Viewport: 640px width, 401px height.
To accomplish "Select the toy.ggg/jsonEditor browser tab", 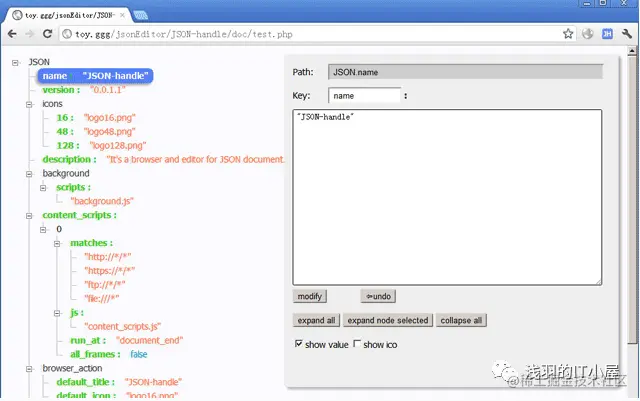I will point(69,15).
